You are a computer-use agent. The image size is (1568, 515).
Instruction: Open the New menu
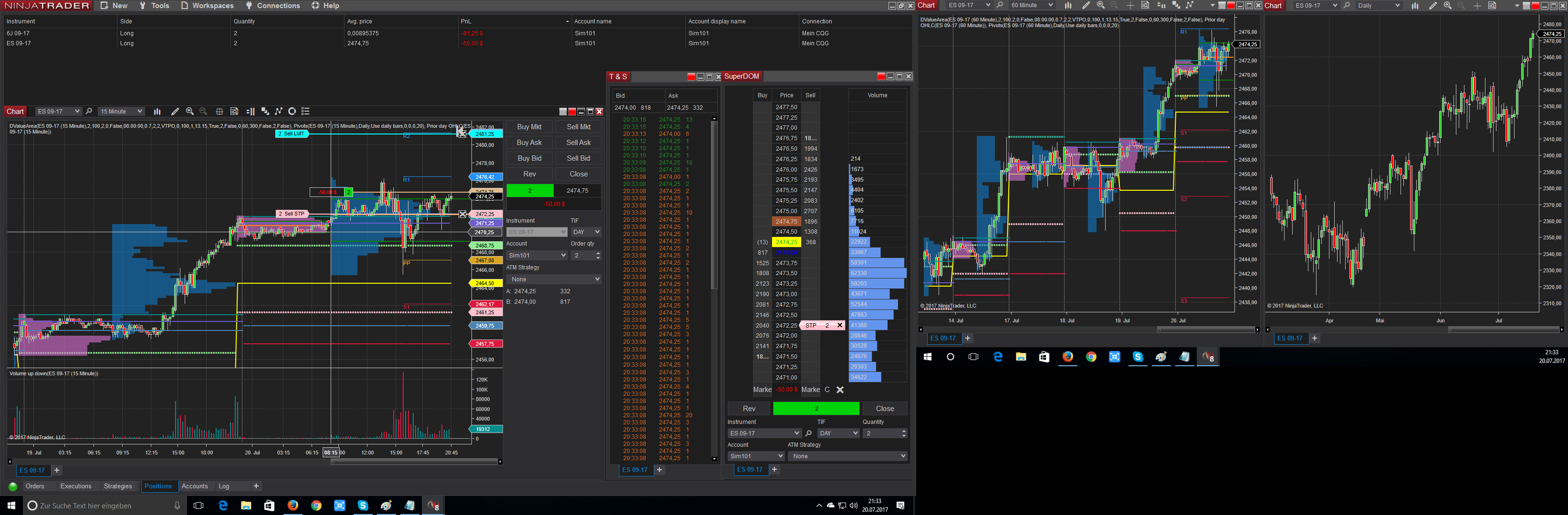pyautogui.click(x=114, y=5)
